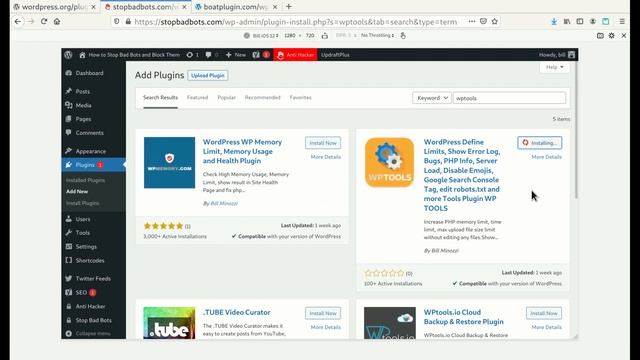The width and height of the screenshot is (640, 360).
Task: Click Bill Minozzi author link under WP Memory
Action: [x=224, y=203]
